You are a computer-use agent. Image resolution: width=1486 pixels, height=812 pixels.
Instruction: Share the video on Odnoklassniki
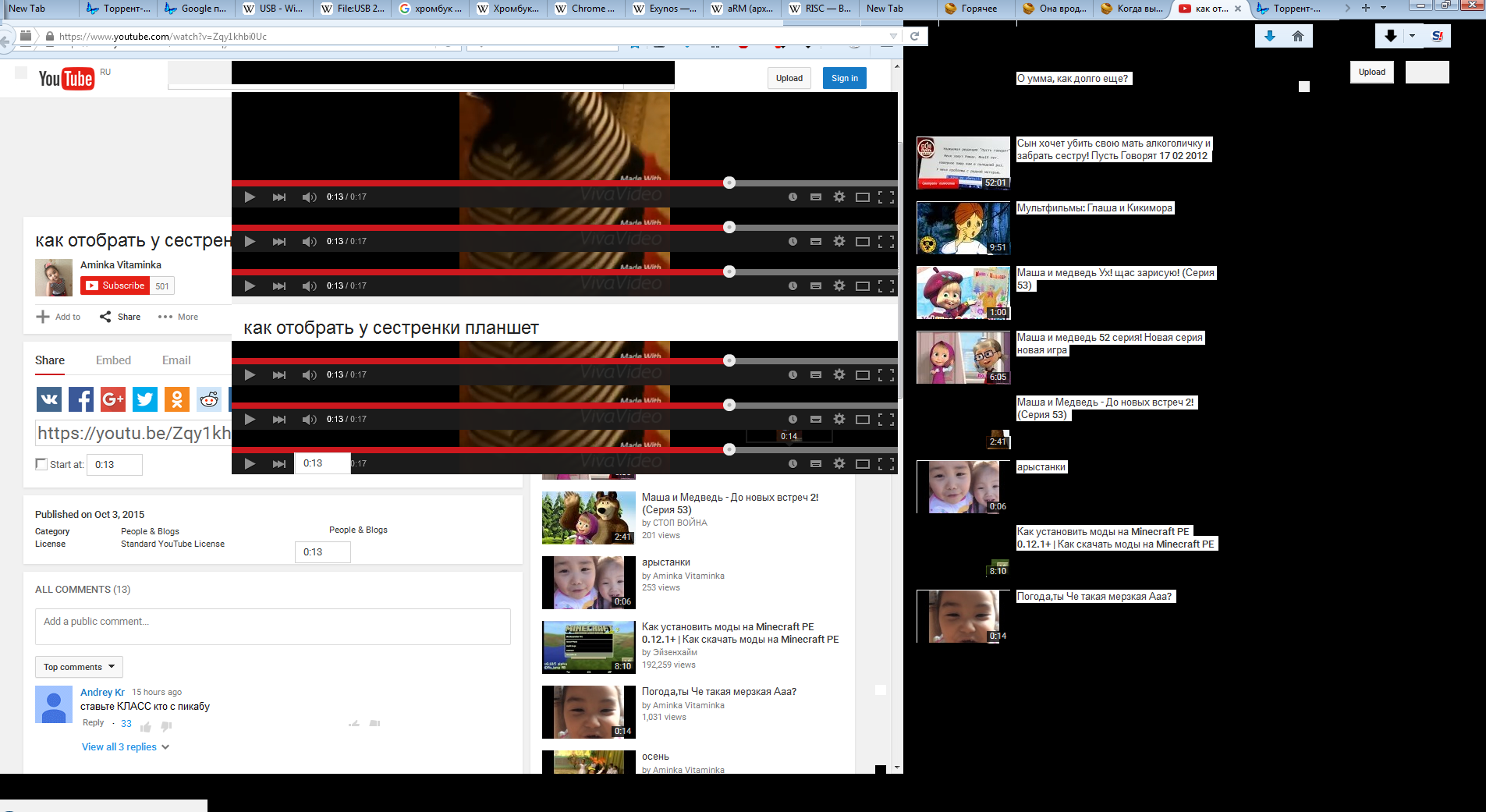[x=177, y=399]
